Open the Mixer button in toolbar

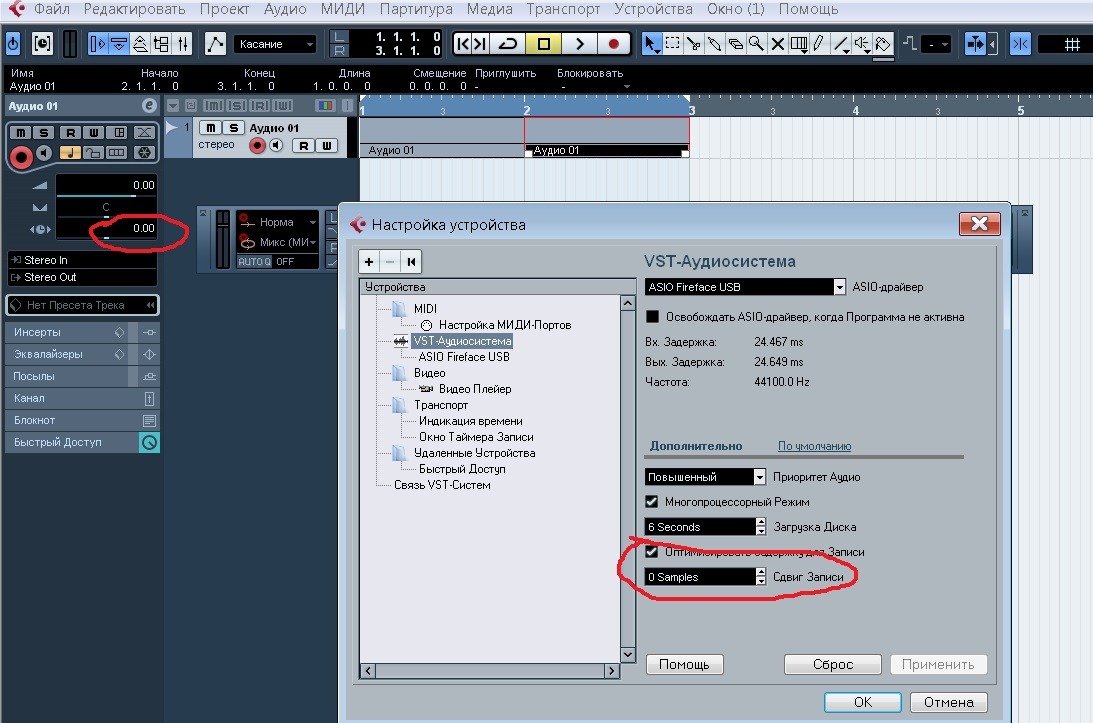point(183,44)
